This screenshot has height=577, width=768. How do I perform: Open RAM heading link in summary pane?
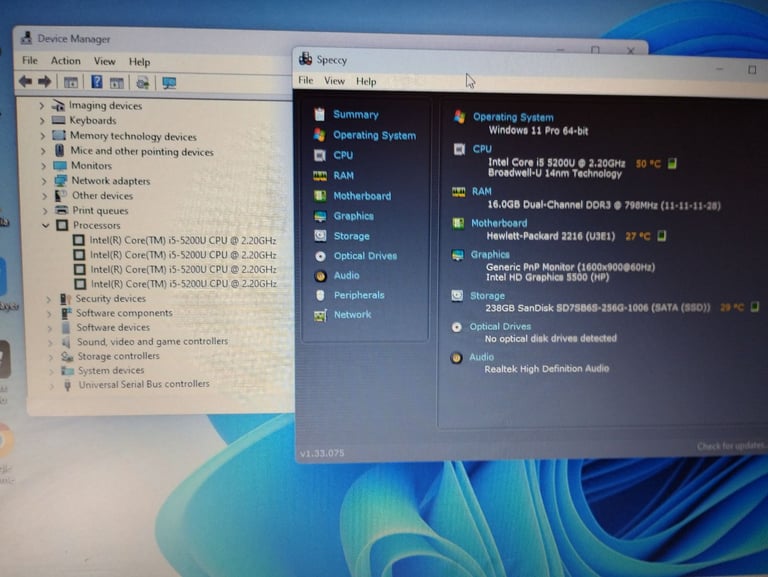pos(481,192)
